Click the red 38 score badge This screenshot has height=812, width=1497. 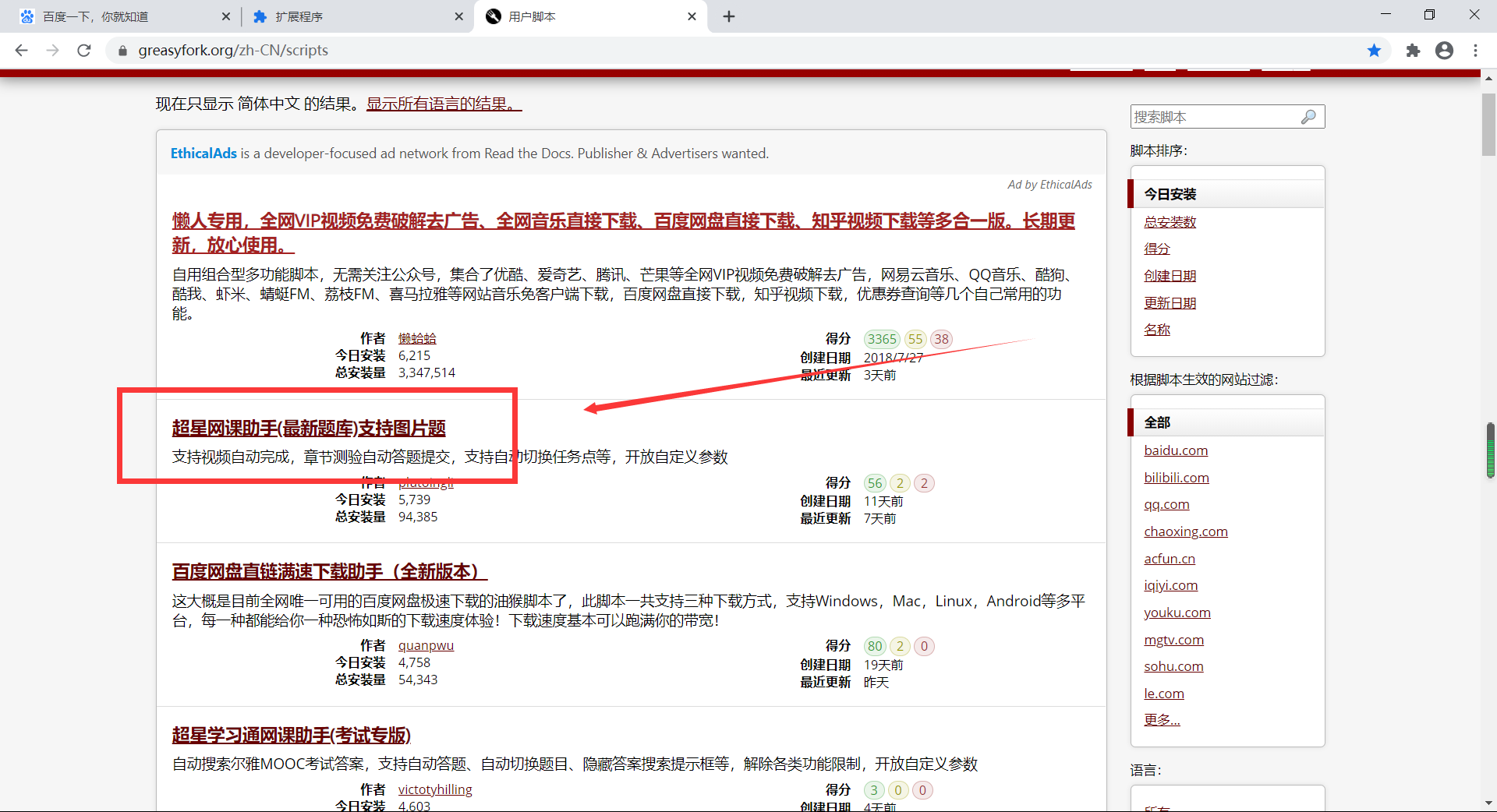tap(942, 339)
